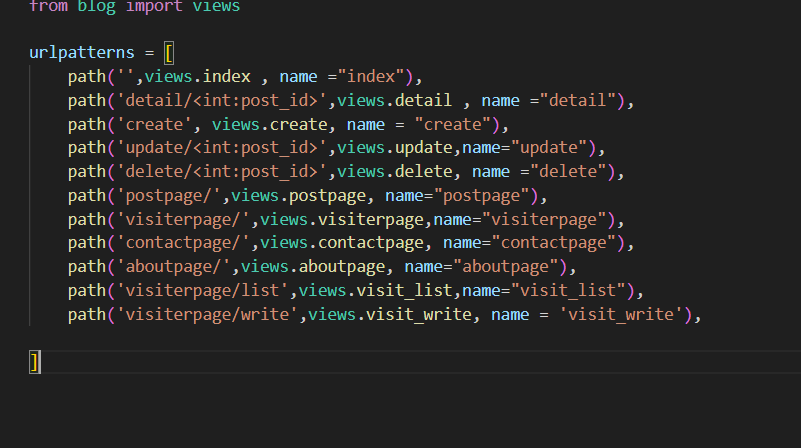Click views.contactpage function reference
This screenshot has width=801, height=448.
[x=342, y=243]
